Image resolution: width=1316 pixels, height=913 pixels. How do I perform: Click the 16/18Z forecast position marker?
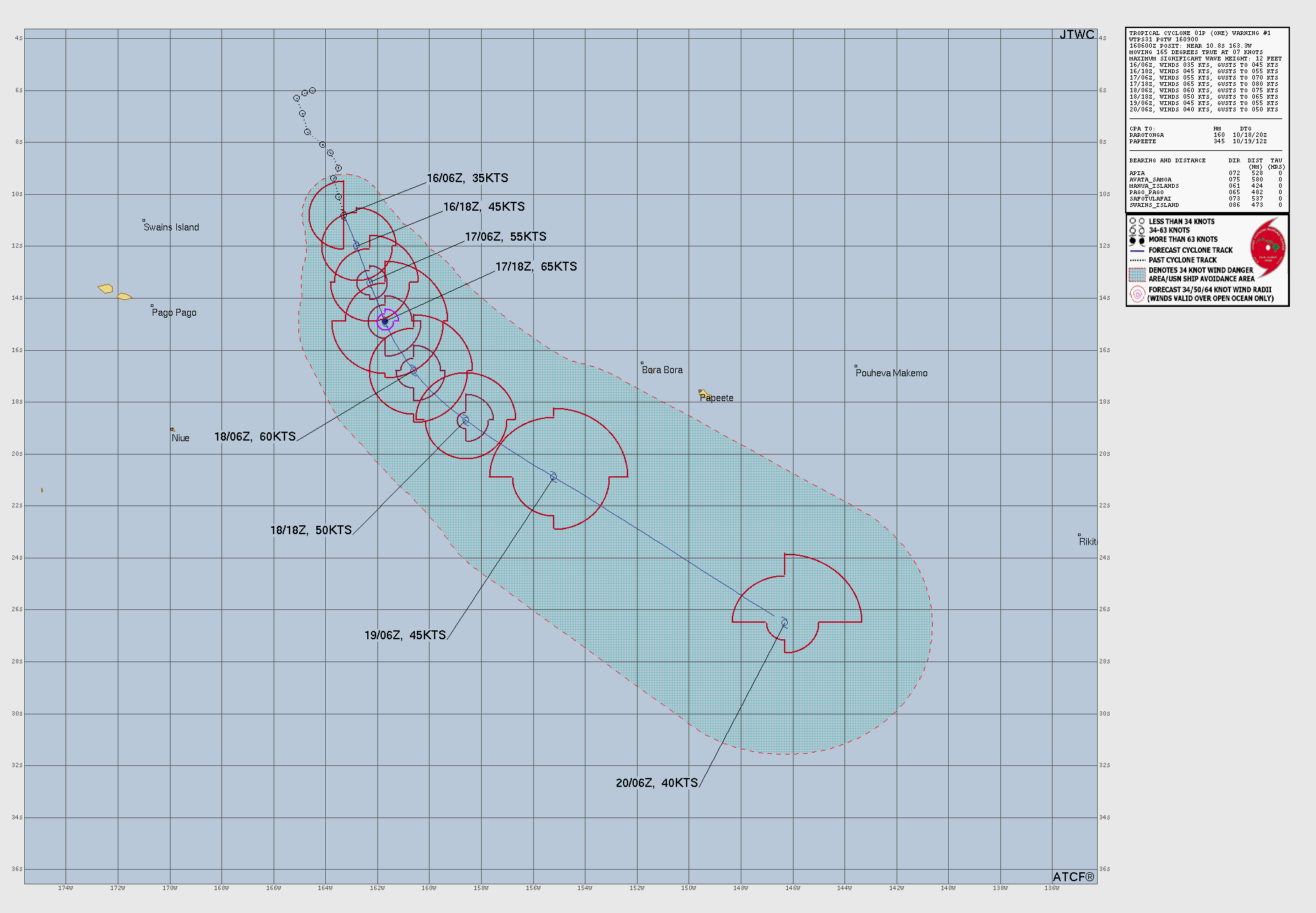[x=356, y=245]
